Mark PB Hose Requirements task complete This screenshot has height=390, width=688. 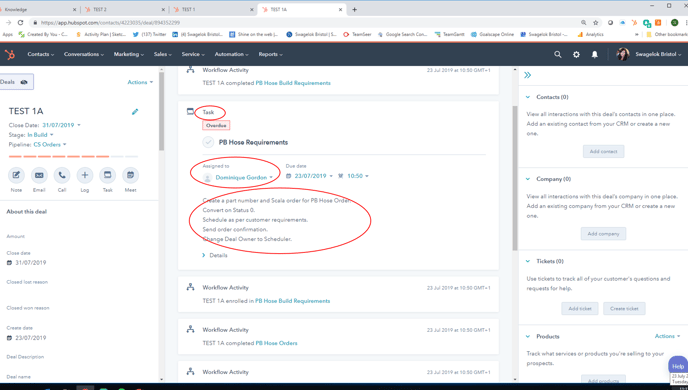[208, 142]
